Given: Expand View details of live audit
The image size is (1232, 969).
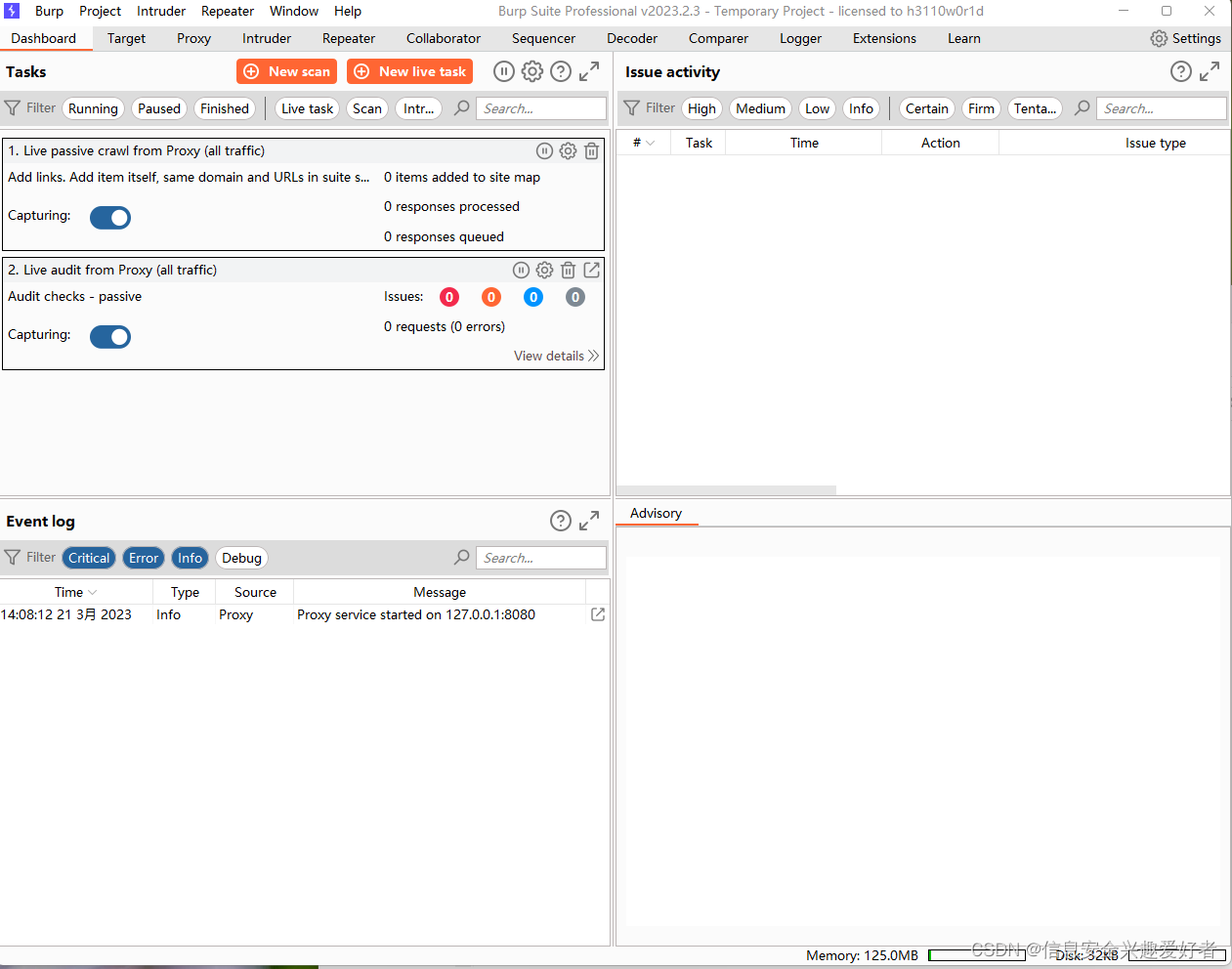Looking at the screenshot, I should [556, 356].
